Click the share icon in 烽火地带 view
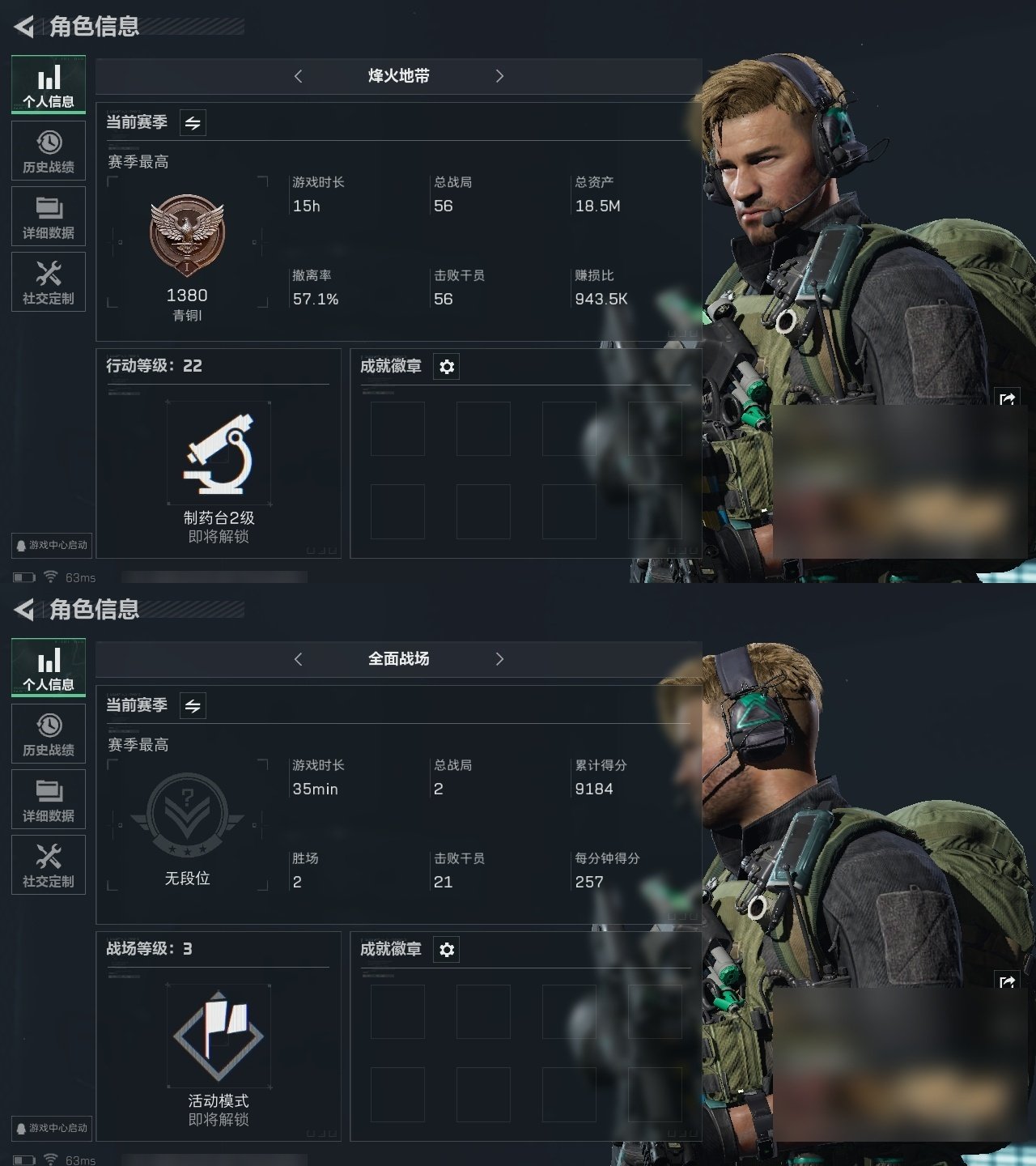This screenshot has height=1166, width=1036. coord(1008,399)
